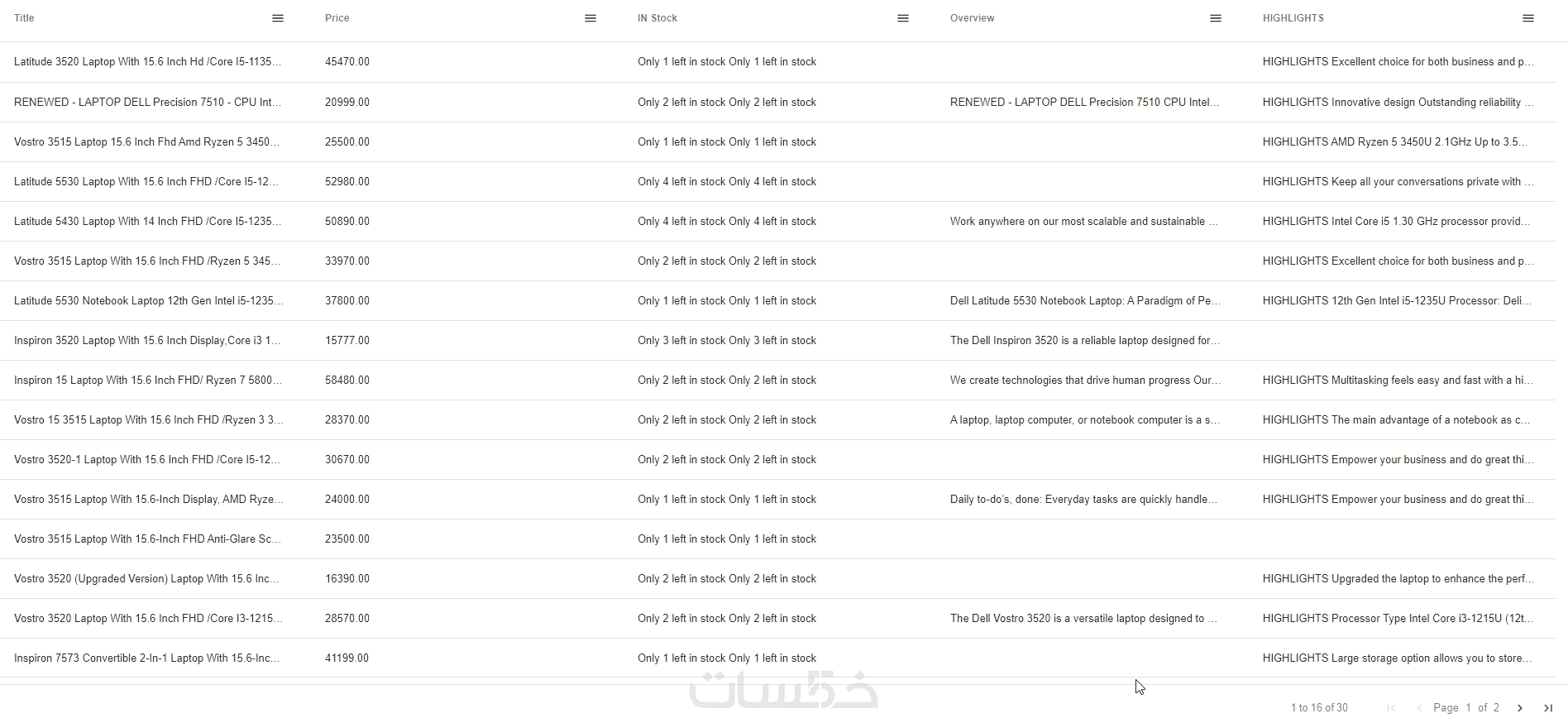Go to the first page arrow
The image size is (1568, 723).
coord(1391,708)
